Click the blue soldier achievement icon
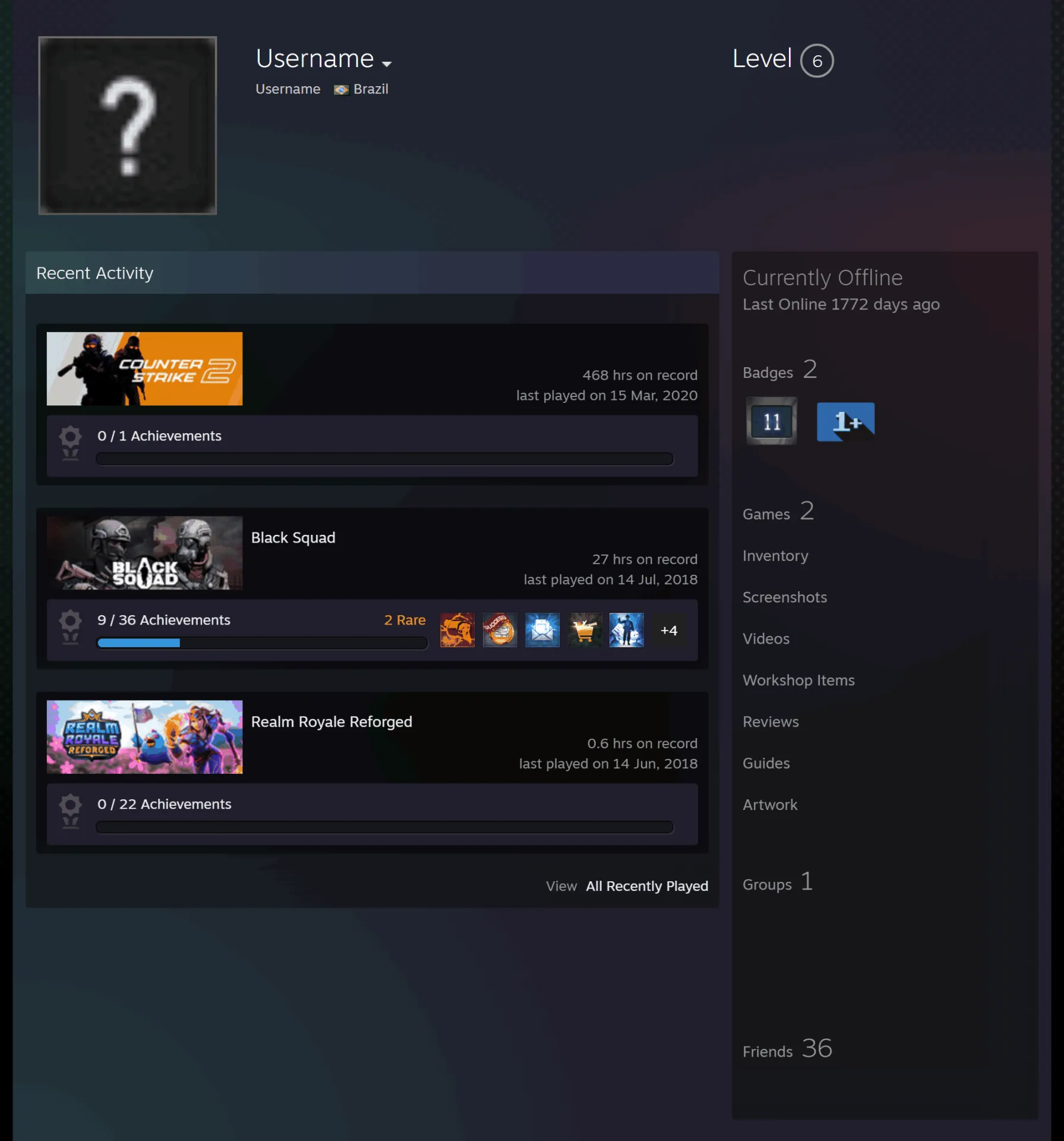The width and height of the screenshot is (1064, 1141). [627, 630]
